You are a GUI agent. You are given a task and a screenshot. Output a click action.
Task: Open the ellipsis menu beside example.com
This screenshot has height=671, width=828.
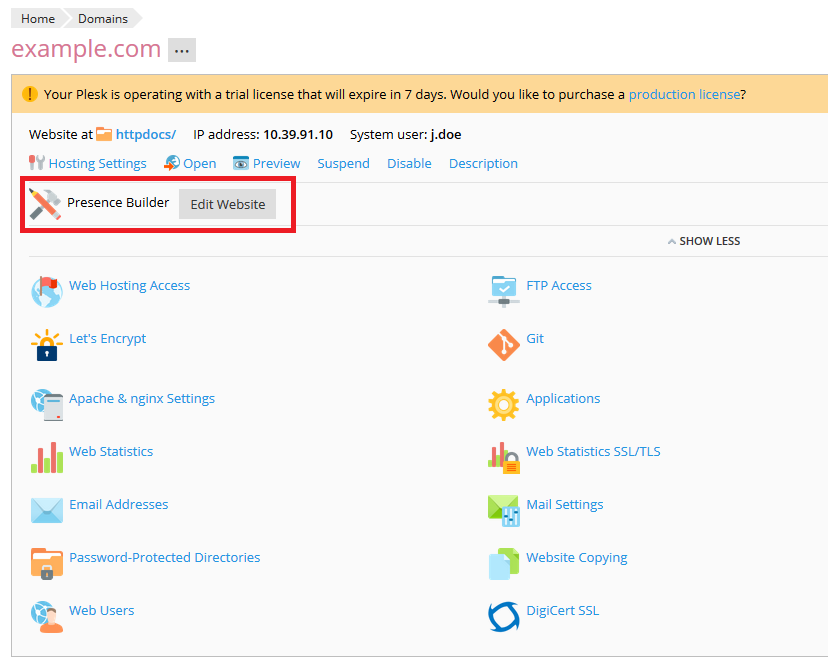(x=181, y=49)
